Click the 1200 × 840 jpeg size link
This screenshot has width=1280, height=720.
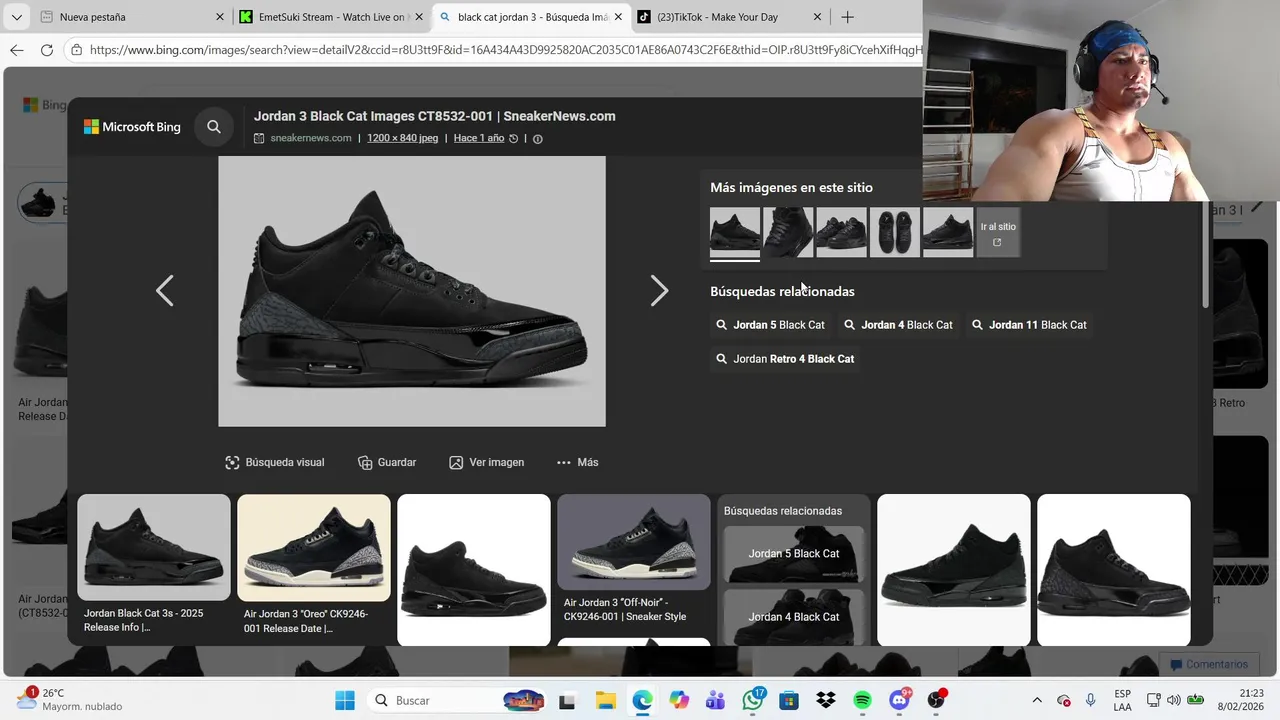[x=402, y=138]
